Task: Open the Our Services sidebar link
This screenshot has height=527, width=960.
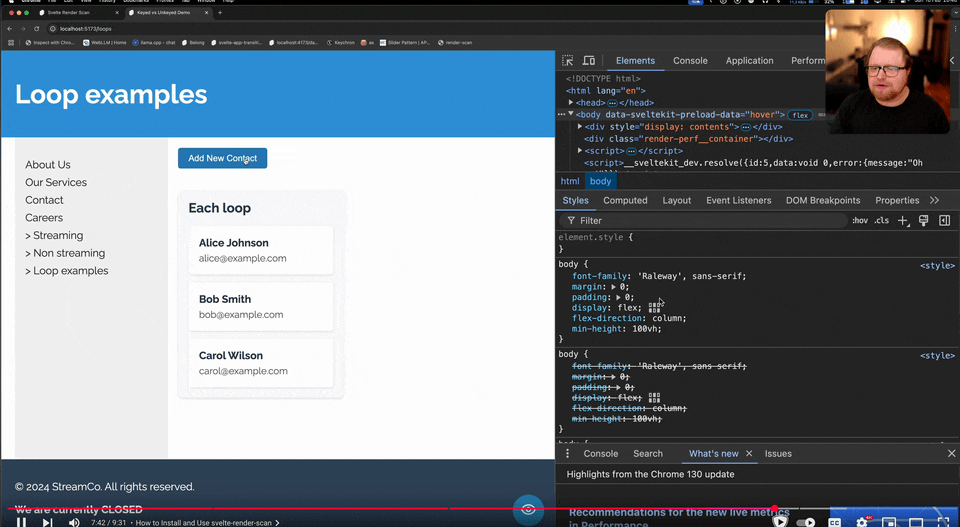Action: click(x=56, y=182)
